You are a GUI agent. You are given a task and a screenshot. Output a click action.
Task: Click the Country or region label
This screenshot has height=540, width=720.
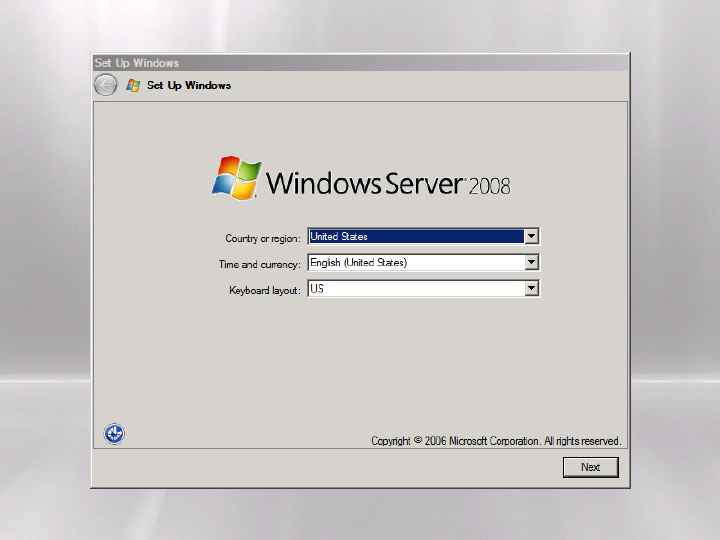click(263, 238)
